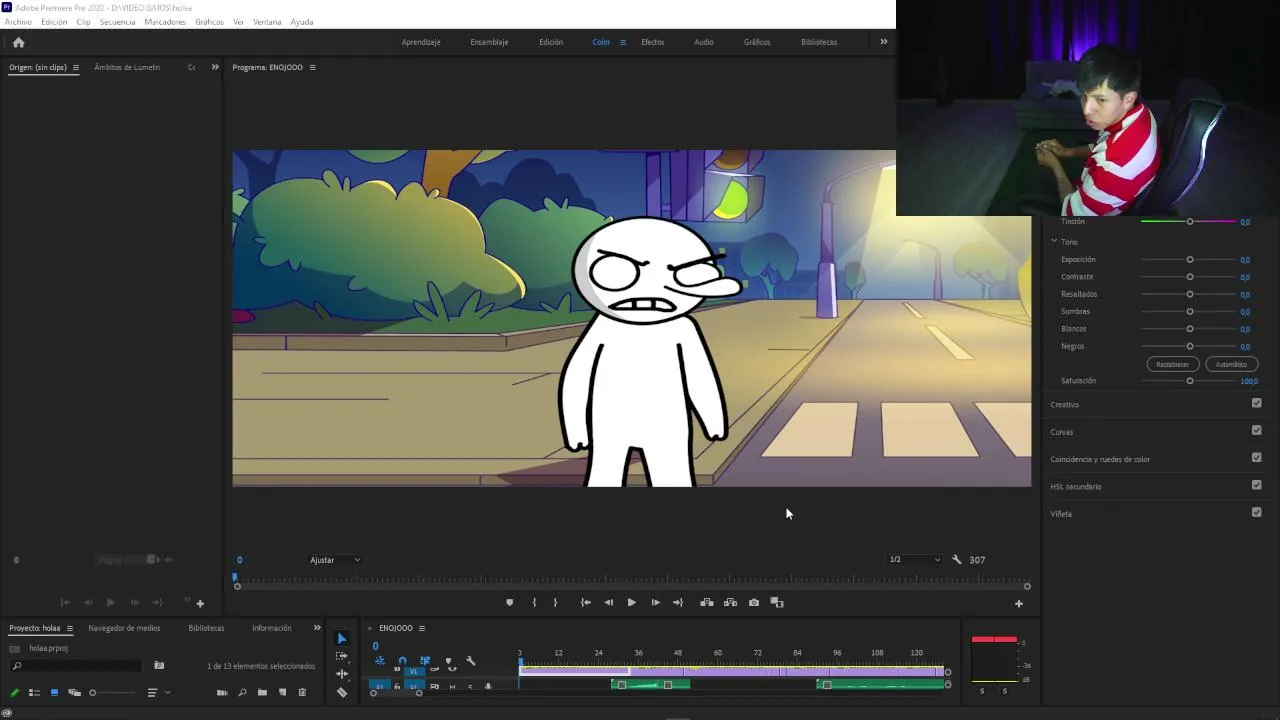Open the Secuencia menu

(117, 22)
